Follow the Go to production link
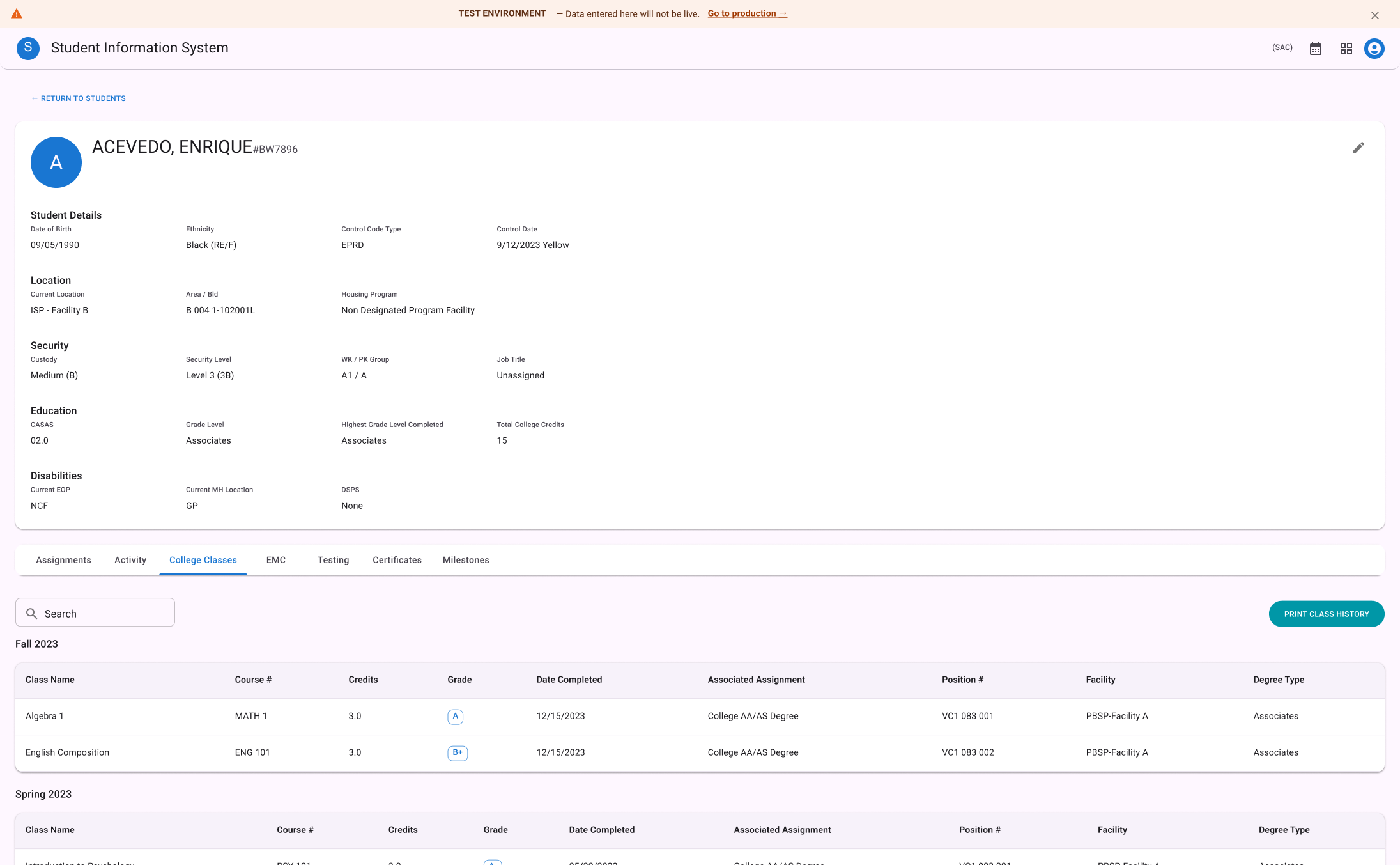 pos(747,13)
